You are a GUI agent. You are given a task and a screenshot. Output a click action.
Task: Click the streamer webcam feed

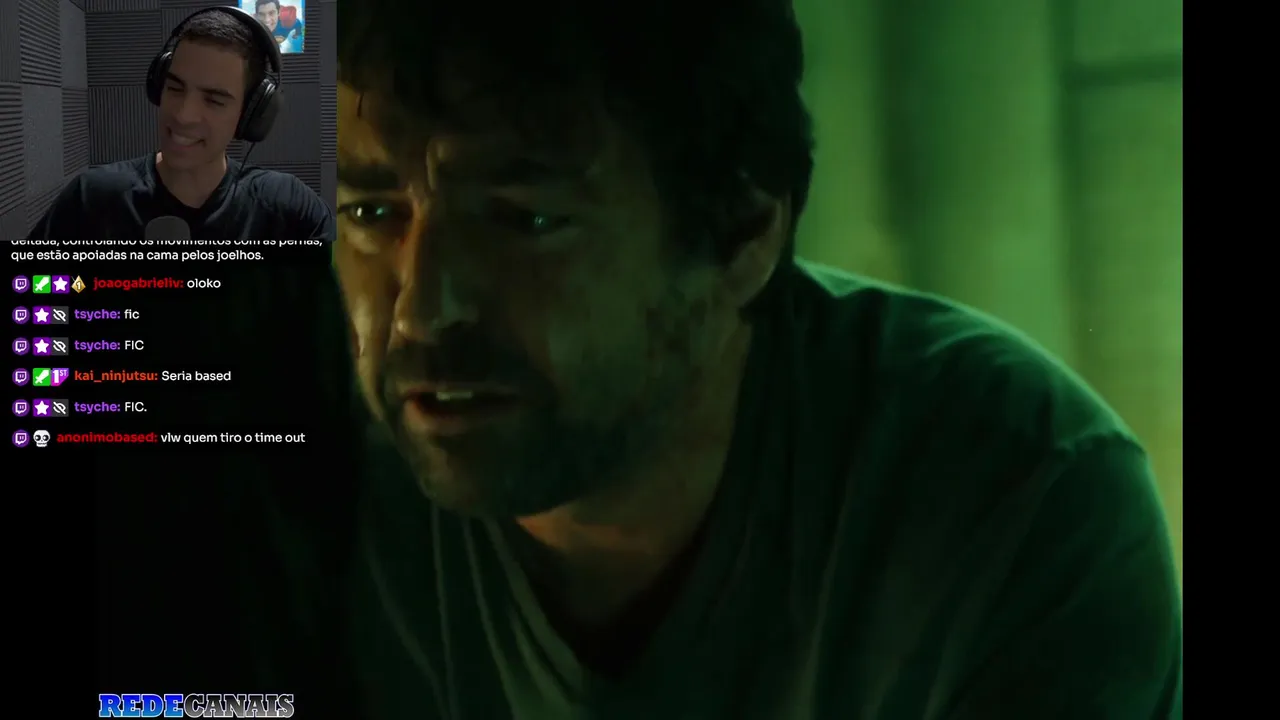point(168,120)
